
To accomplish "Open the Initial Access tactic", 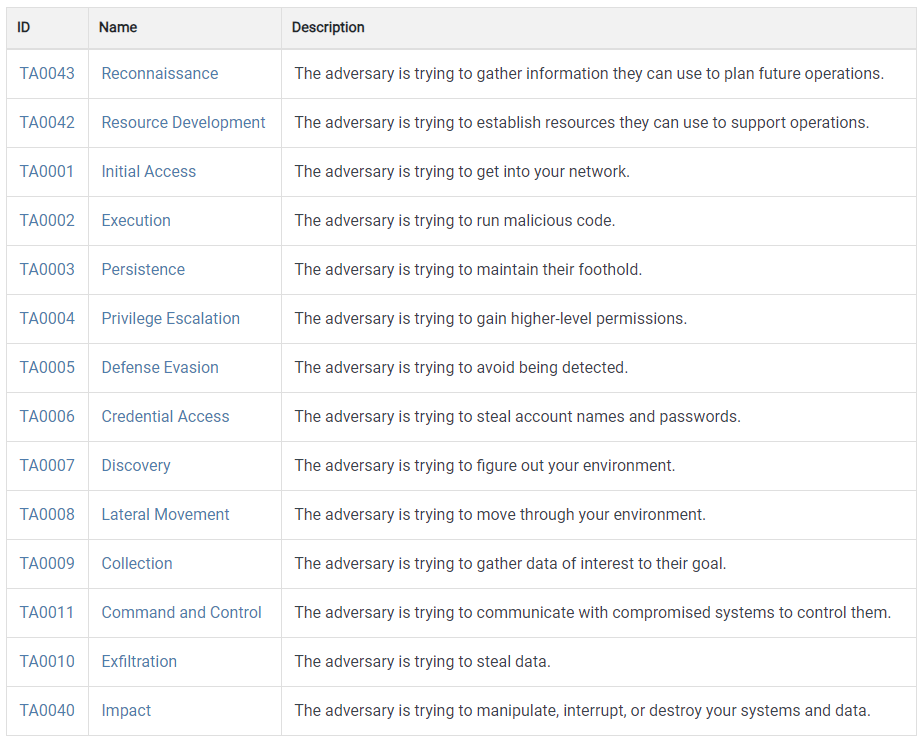I will point(148,171).
